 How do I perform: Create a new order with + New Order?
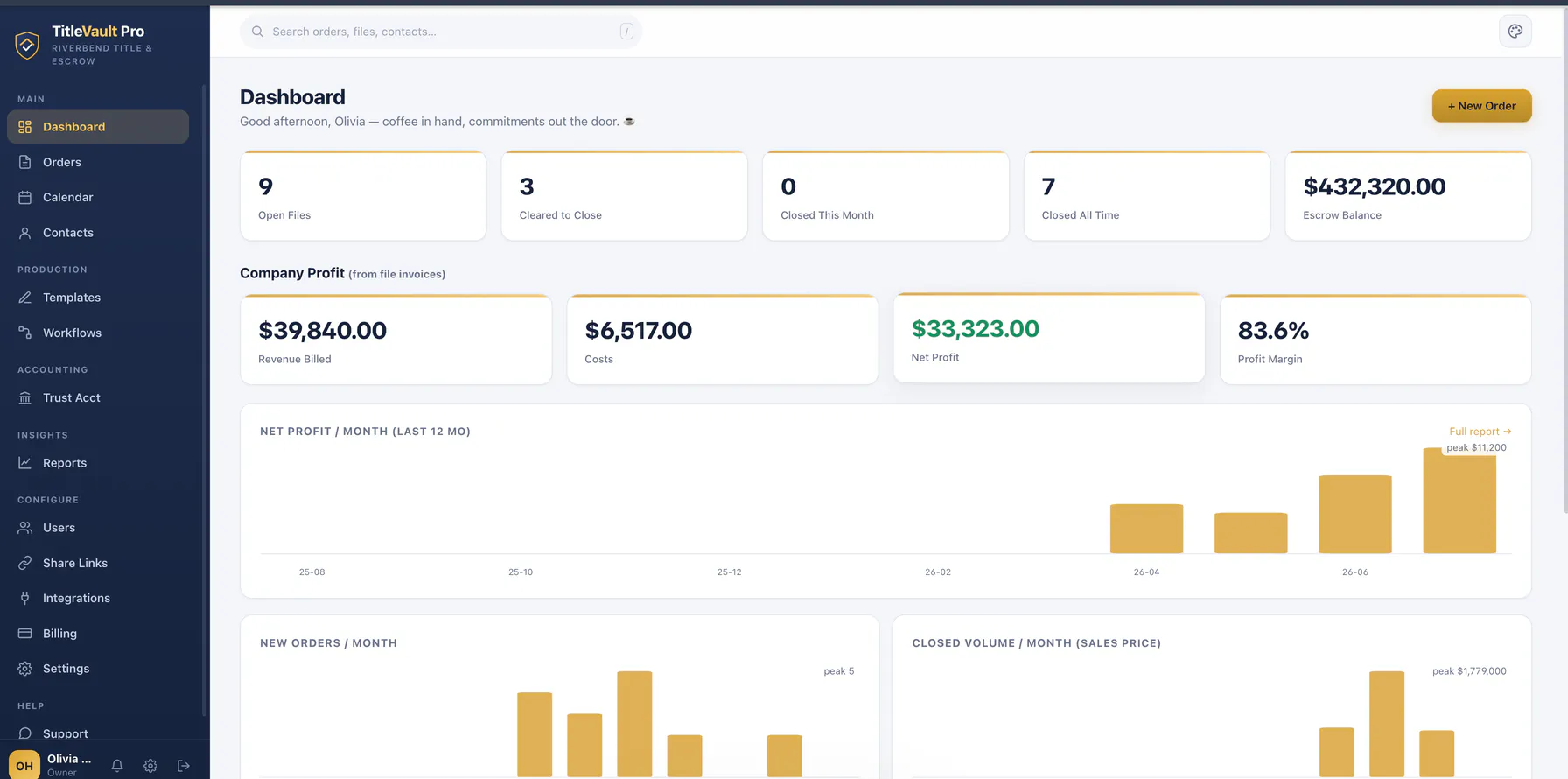click(x=1481, y=106)
